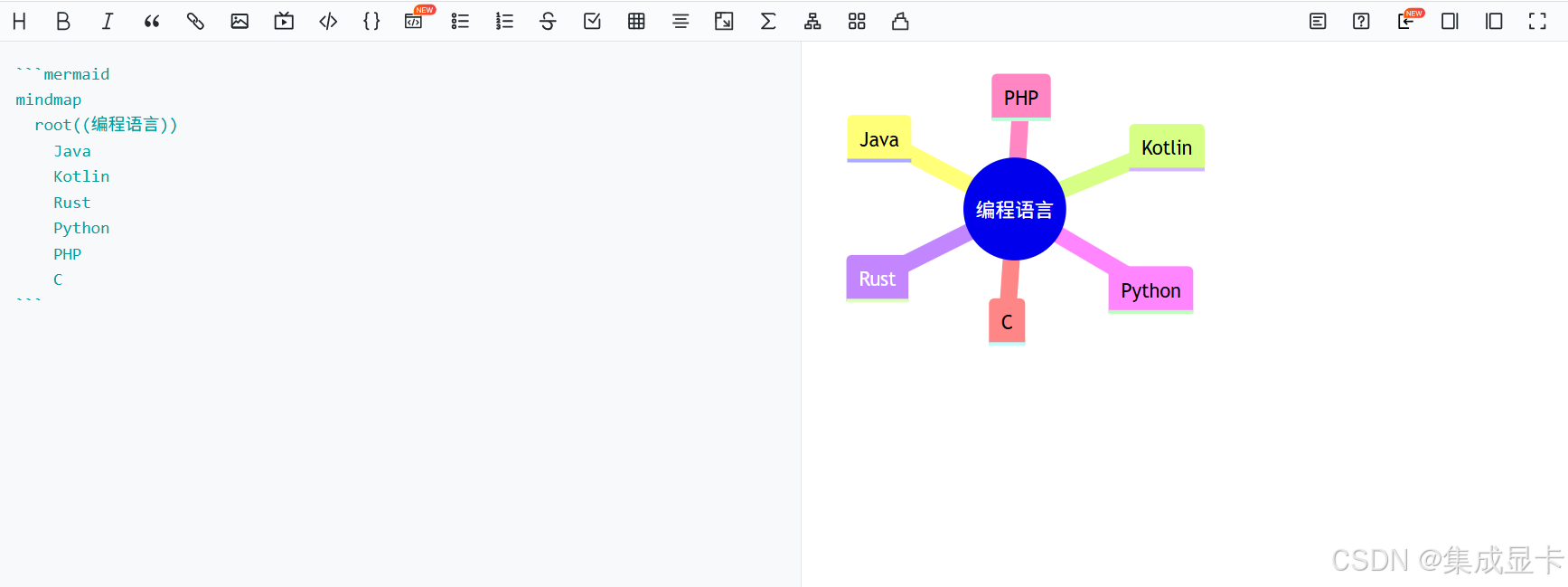Click the text alignment lines icon
This screenshot has width=1568, height=587.
click(681, 21)
